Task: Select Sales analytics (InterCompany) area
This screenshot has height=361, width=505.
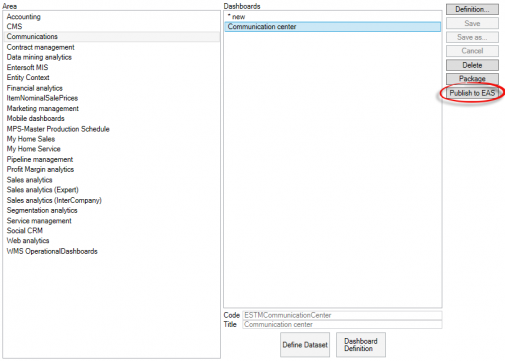Action: tap(112, 200)
